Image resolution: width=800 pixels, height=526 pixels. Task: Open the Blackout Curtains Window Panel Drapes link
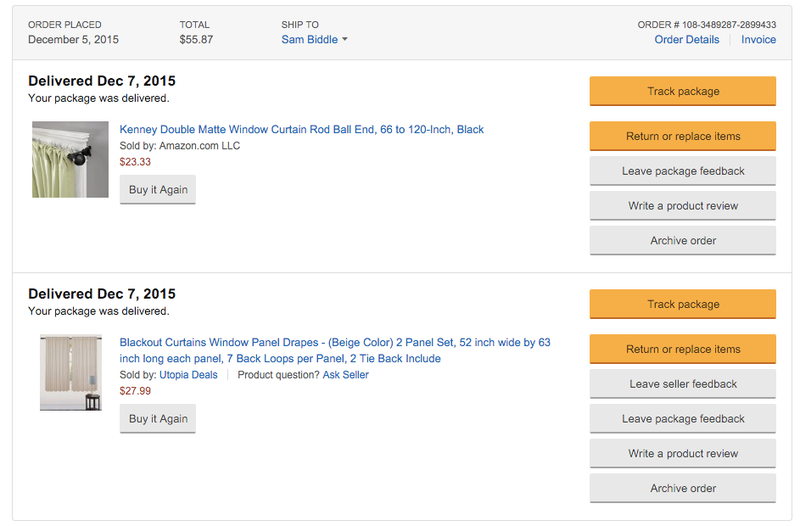[x=335, y=350]
